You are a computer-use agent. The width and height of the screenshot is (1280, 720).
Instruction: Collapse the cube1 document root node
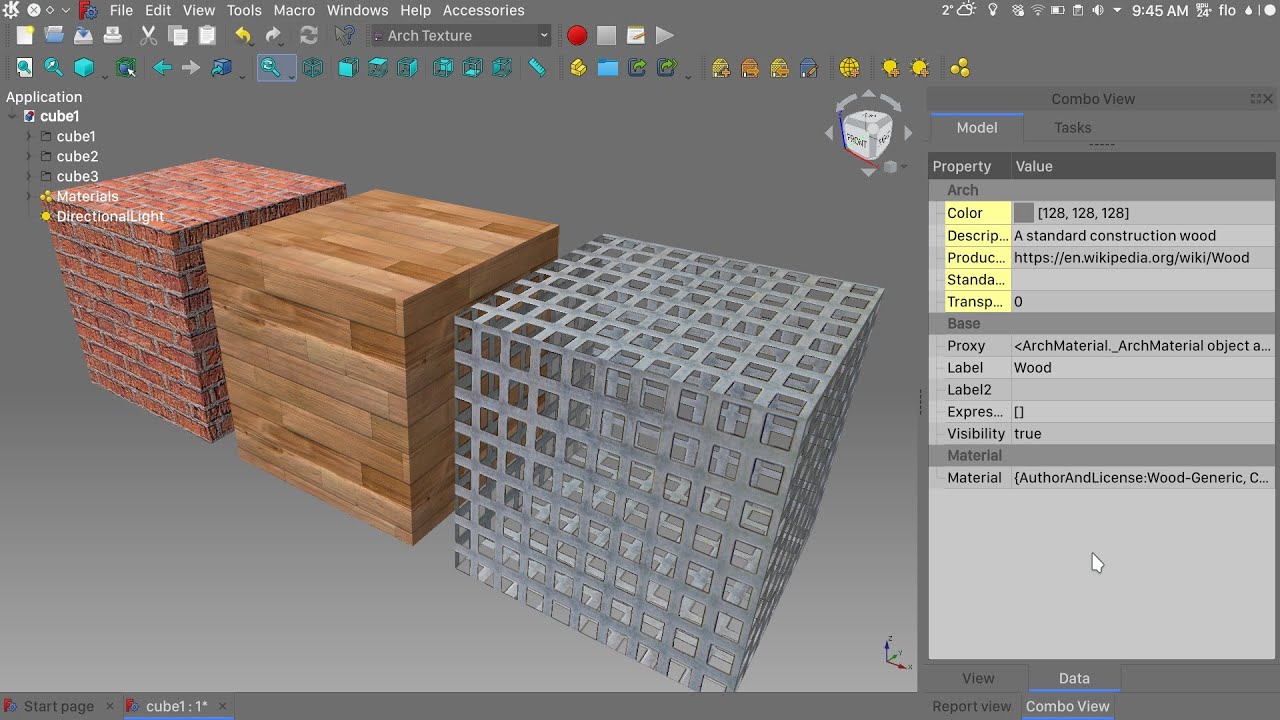coord(12,117)
